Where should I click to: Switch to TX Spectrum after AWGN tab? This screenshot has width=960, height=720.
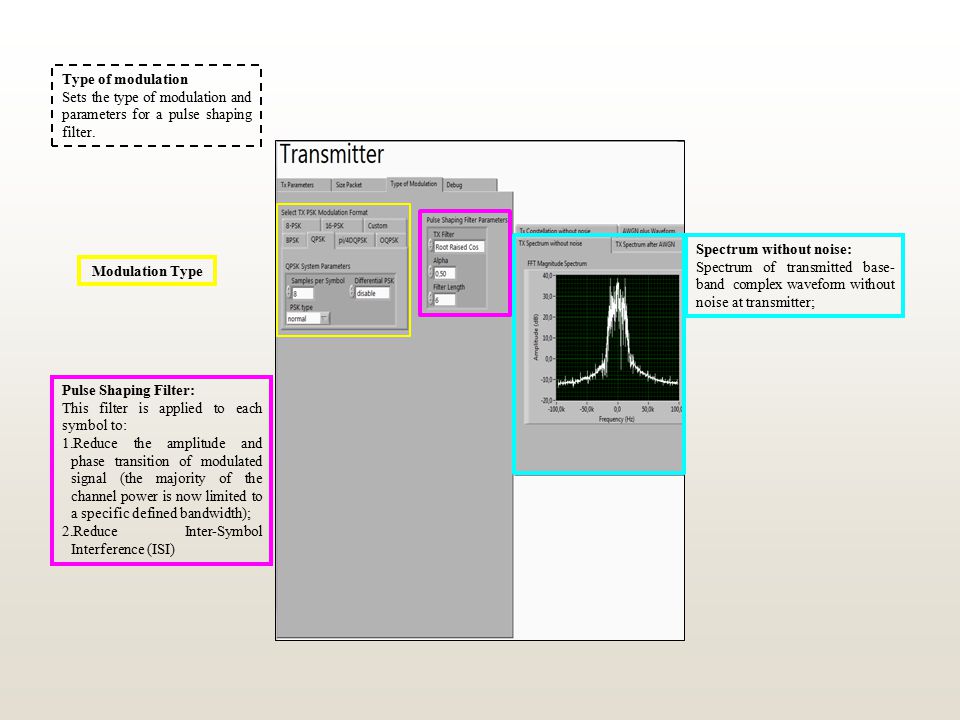coord(646,244)
